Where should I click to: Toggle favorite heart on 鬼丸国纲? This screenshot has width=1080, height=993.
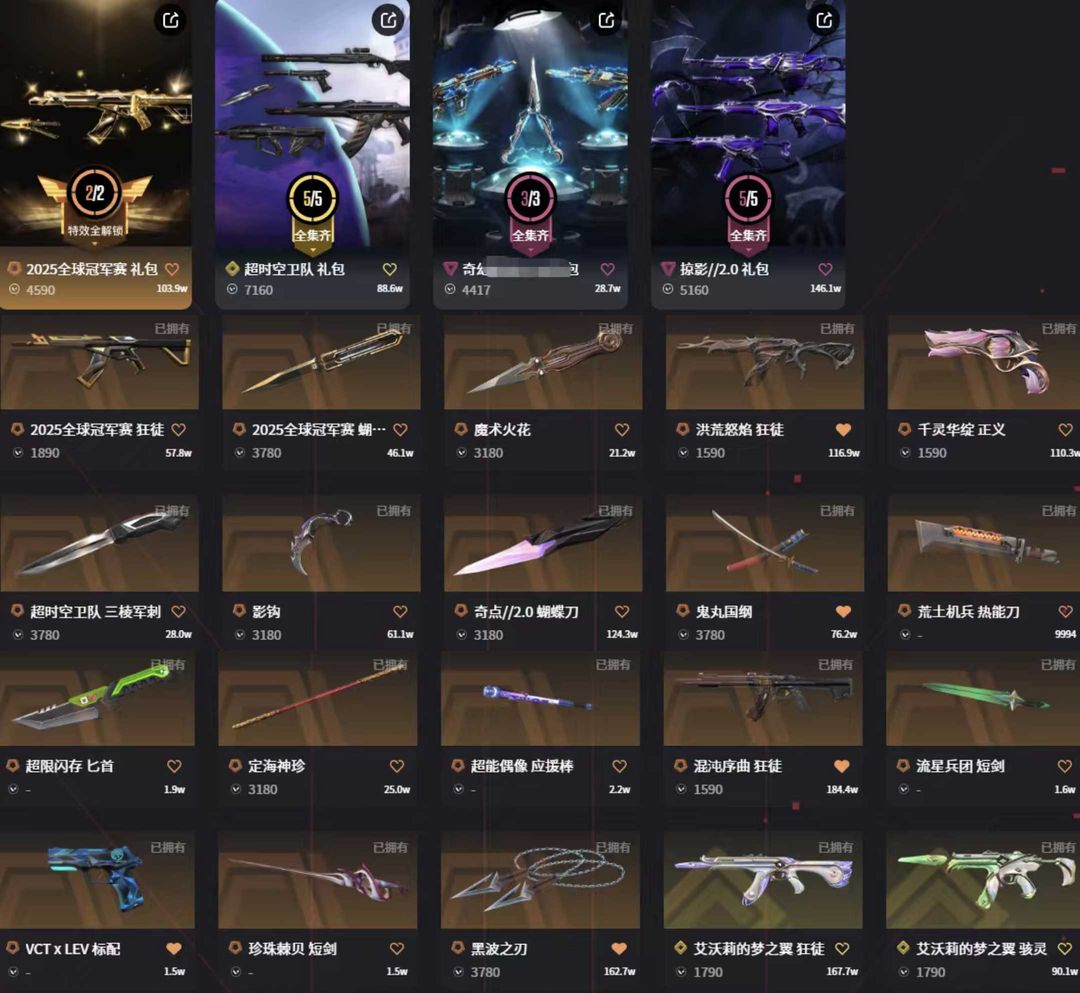(x=843, y=612)
